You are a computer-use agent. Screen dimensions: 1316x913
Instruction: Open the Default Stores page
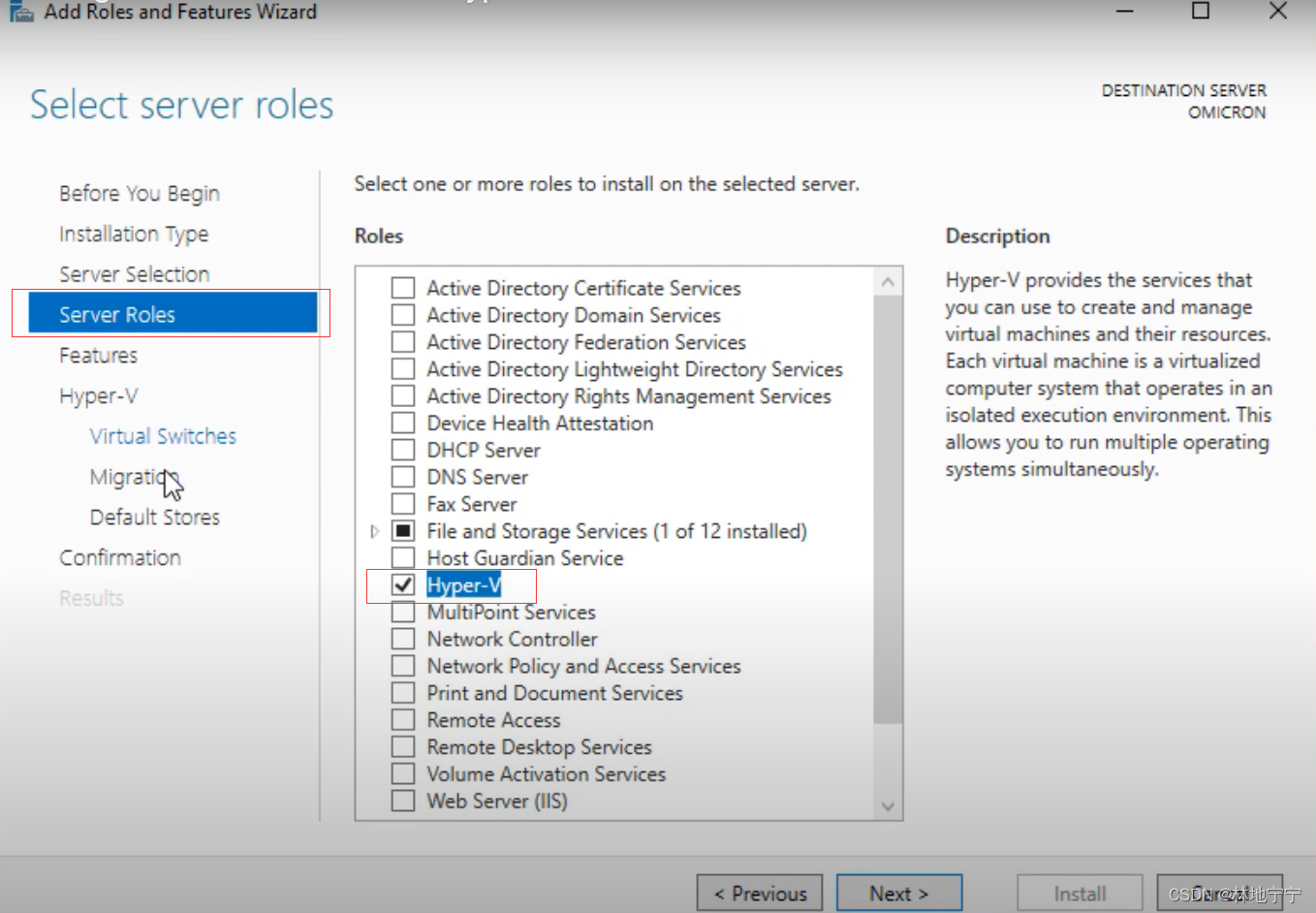tap(155, 517)
